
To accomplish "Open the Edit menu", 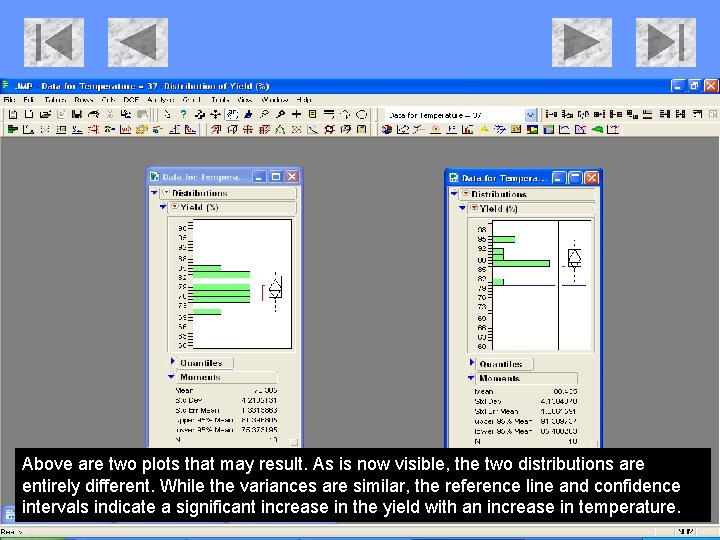I will [28, 100].
